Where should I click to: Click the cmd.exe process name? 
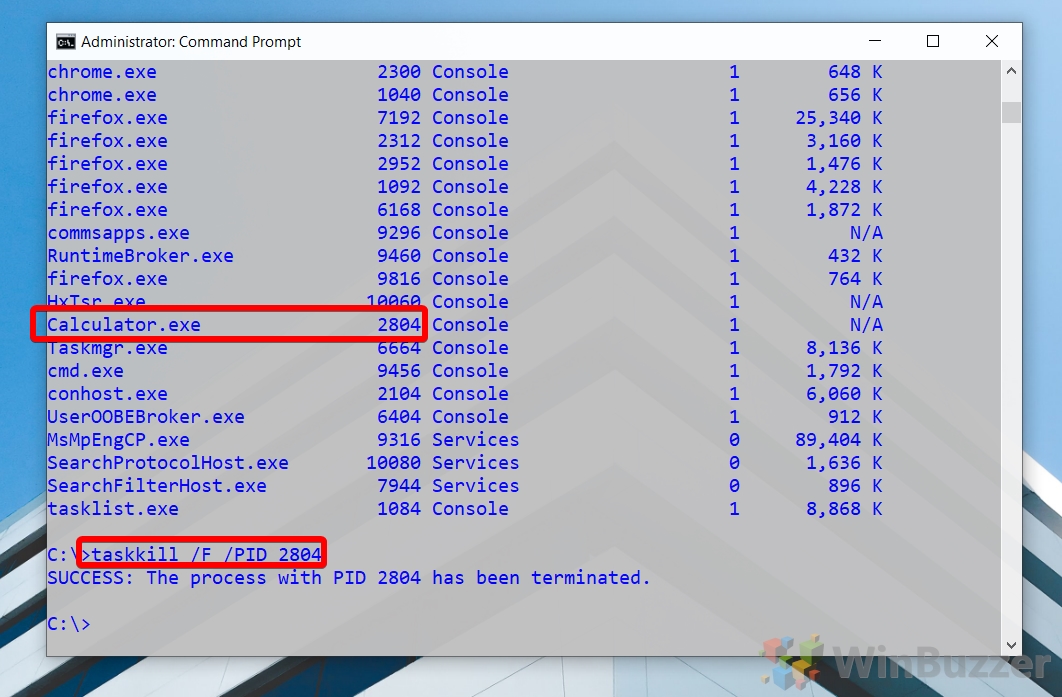point(85,371)
